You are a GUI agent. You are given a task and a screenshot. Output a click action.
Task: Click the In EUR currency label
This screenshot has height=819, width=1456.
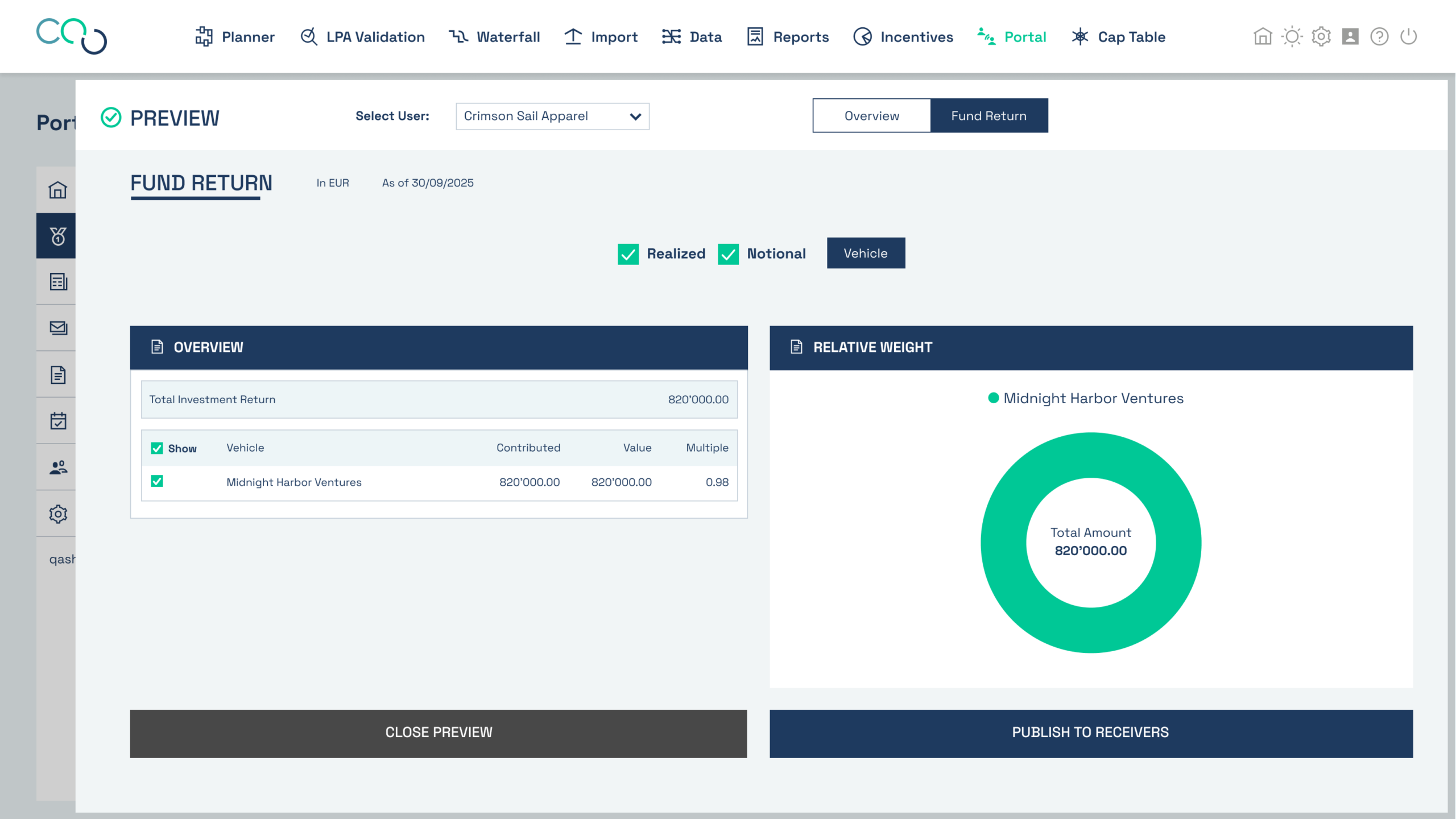pos(333,183)
